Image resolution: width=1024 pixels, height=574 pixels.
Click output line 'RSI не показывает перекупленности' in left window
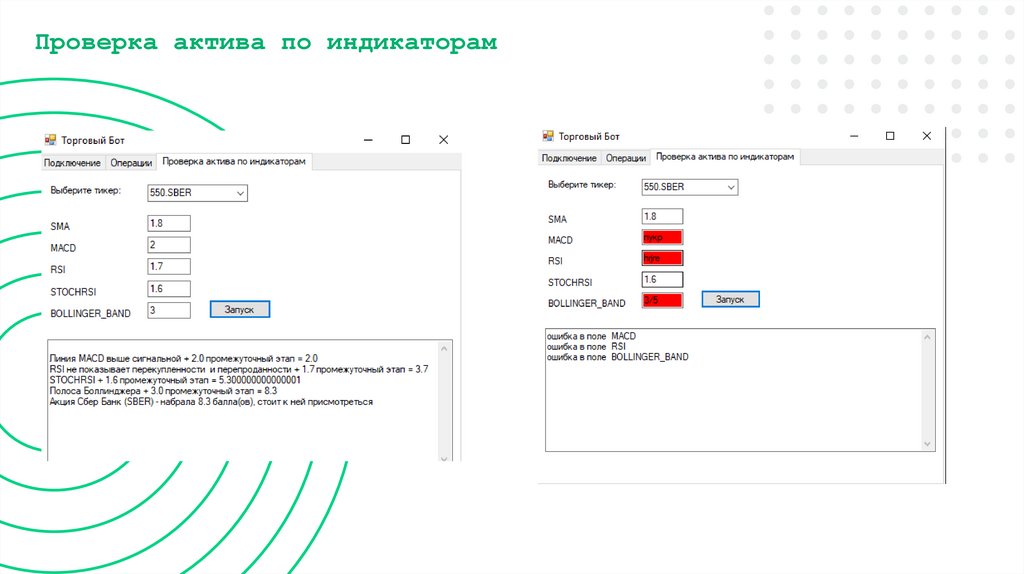point(239,369)
